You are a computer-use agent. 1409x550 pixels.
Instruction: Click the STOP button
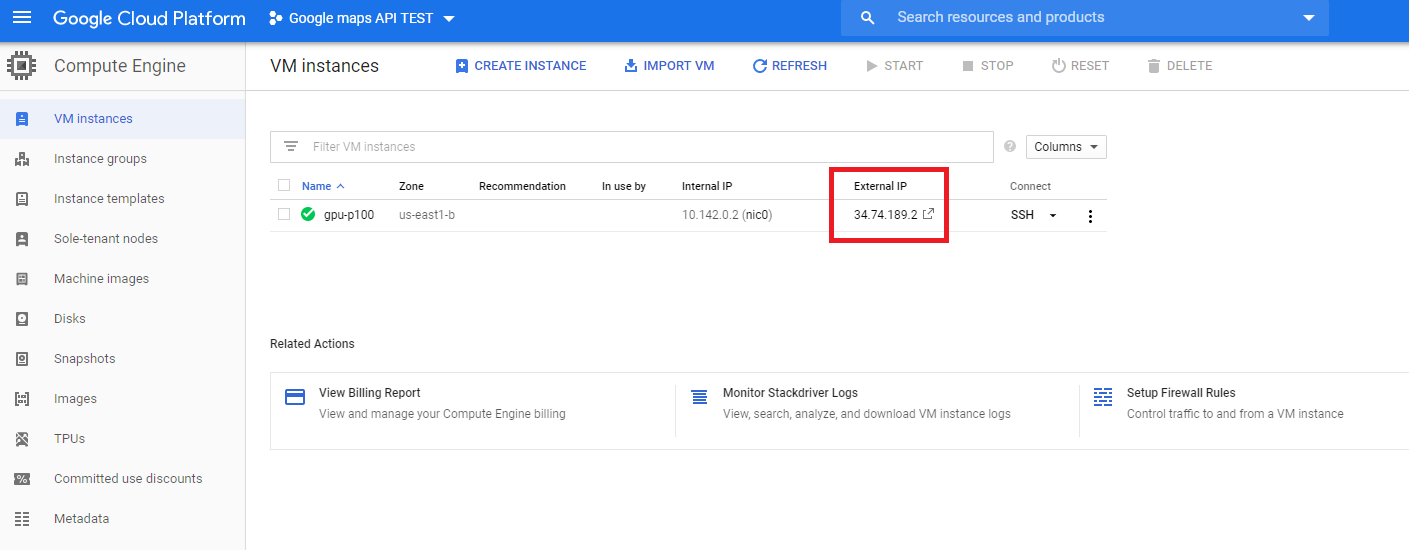click(x=987, y=66)
